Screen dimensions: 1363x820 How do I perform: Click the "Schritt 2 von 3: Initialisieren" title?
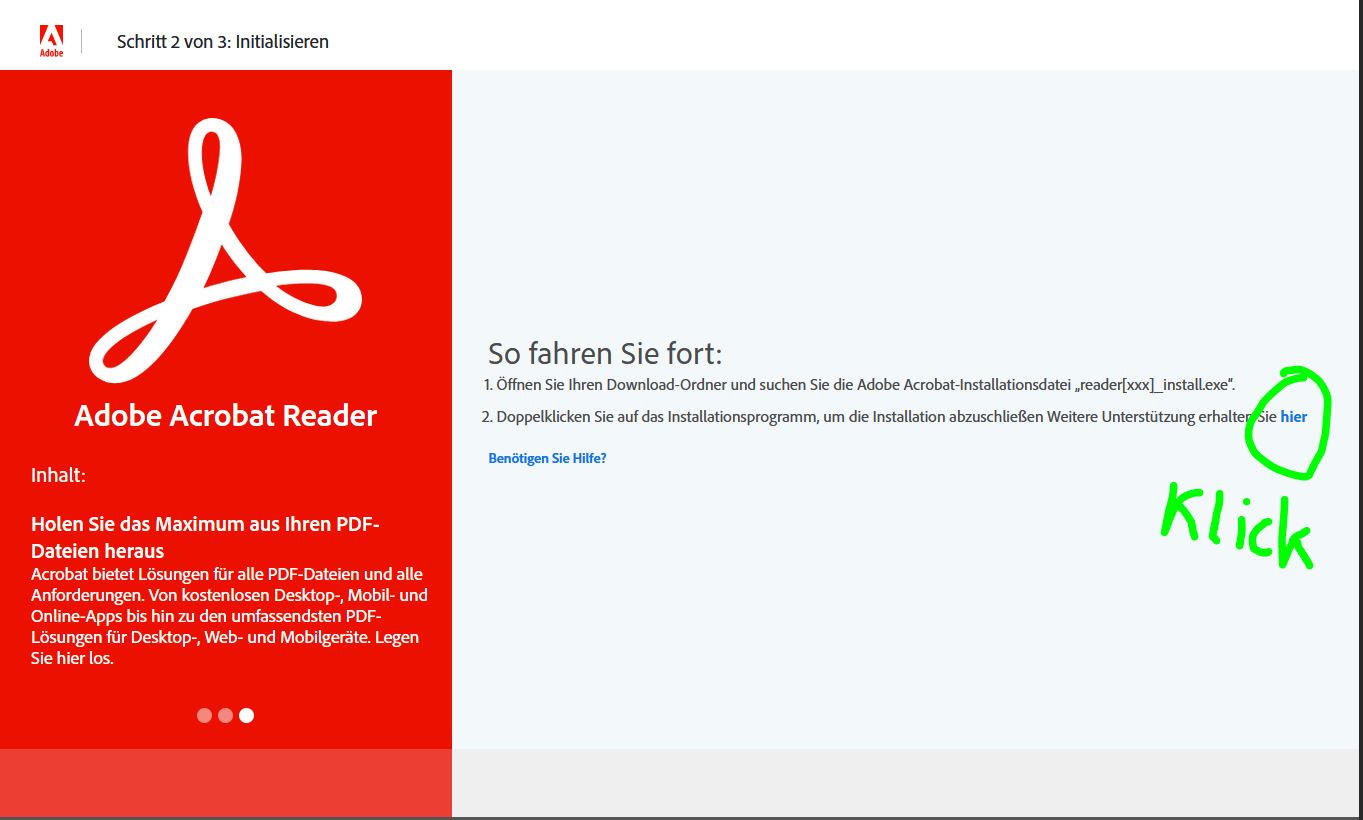tap(222, 42)
